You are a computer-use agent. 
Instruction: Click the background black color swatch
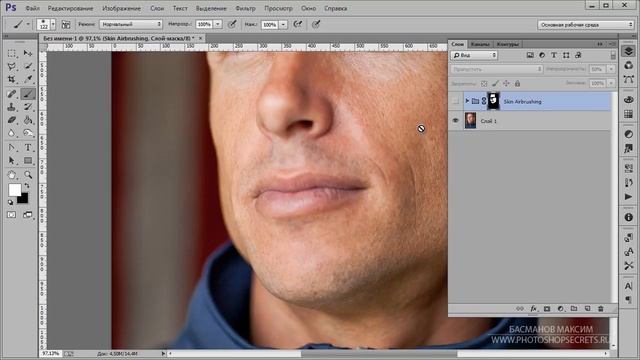click(x=23, y=199)
